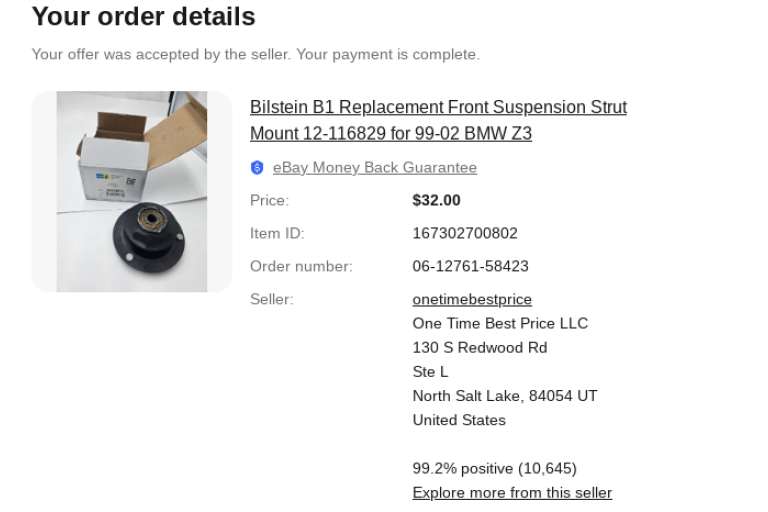Click the Order number: field label
768x512 pixels.
(301, 266)
